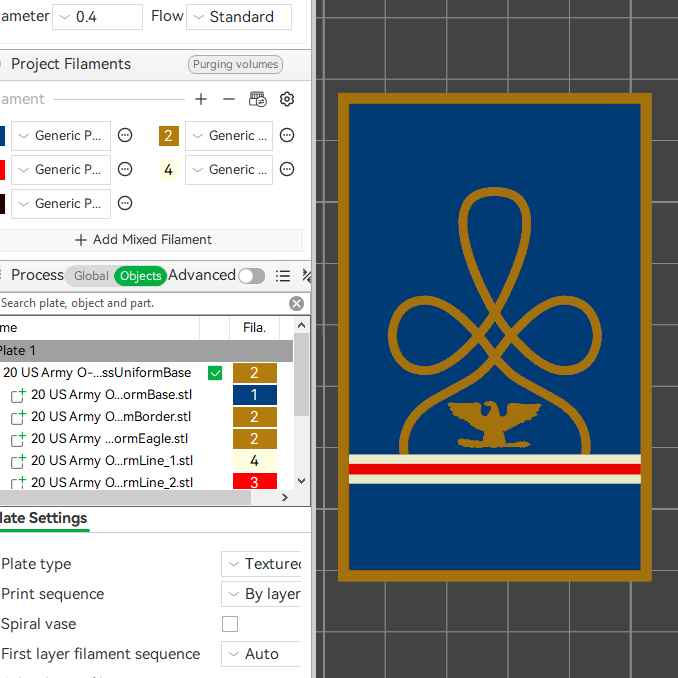Open the Plate type dropdown
The width and height of the screenshot is (678, 678).
point(261,564)
